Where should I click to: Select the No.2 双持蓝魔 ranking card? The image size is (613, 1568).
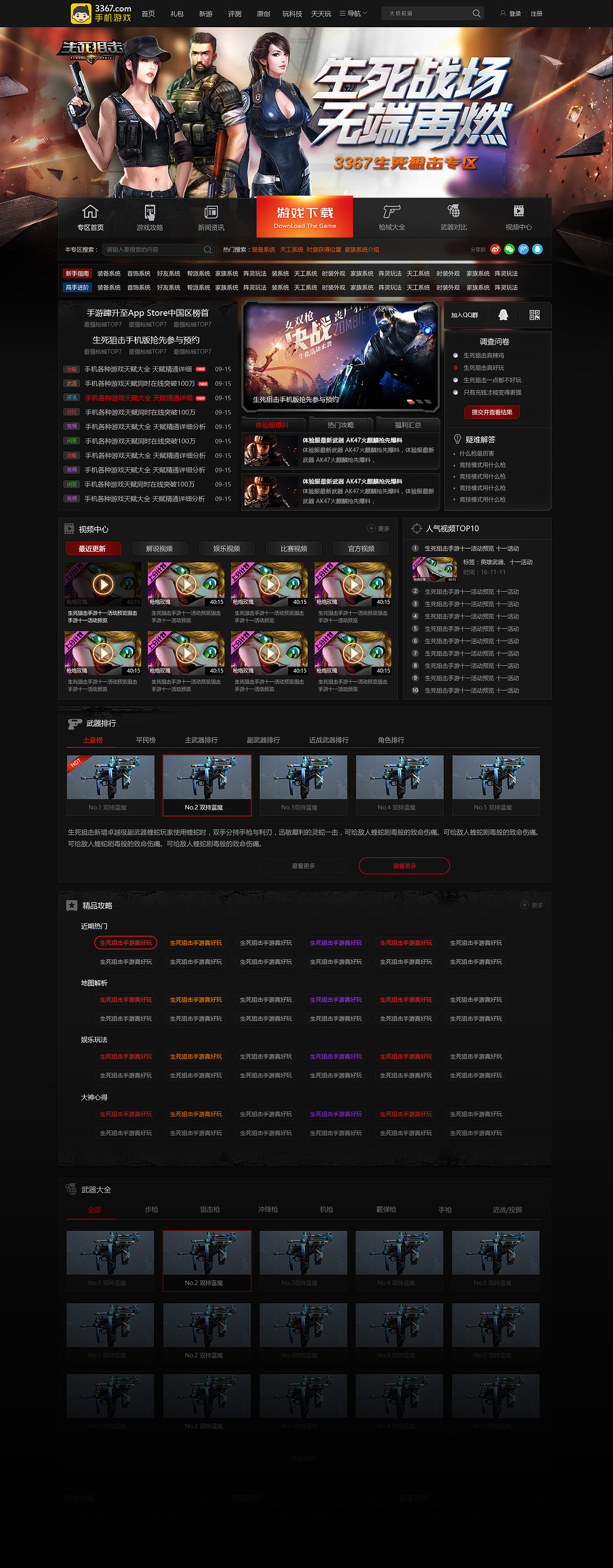point(207,785)
